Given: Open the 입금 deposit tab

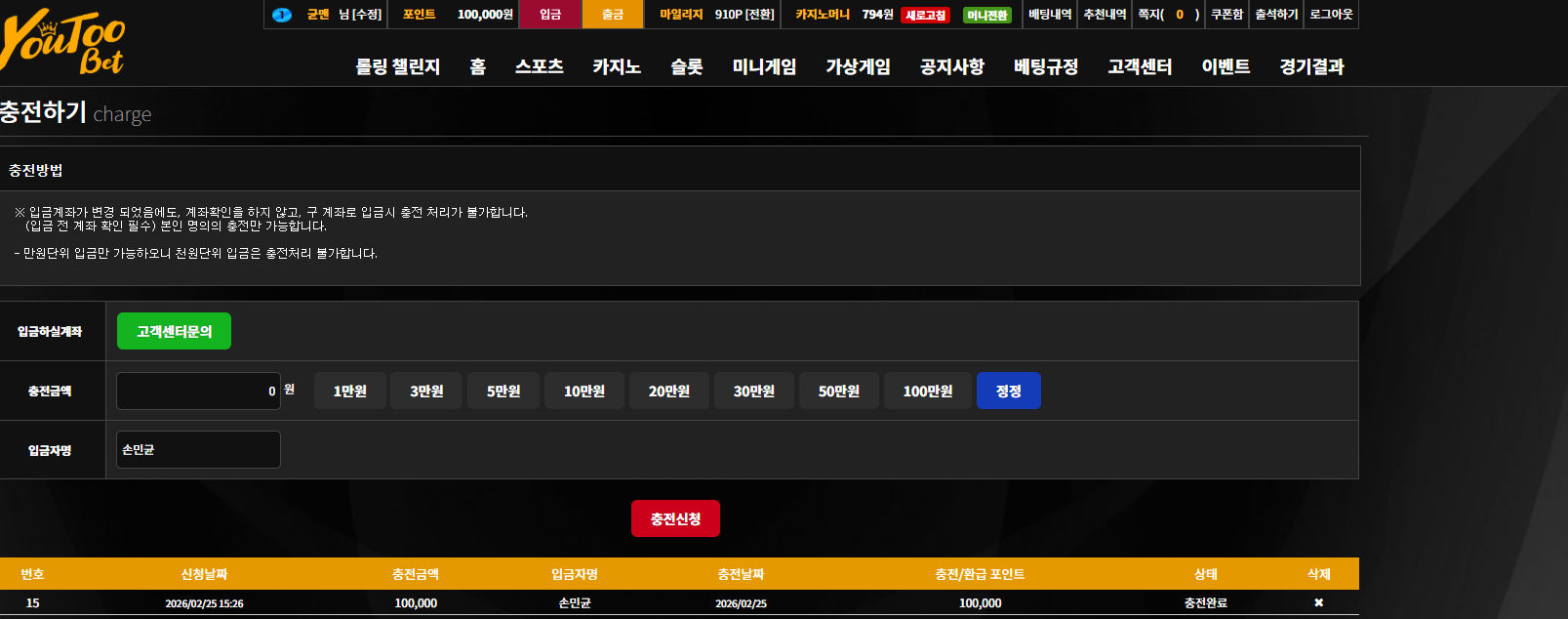Looking at the screenshot, I should 550,15.
